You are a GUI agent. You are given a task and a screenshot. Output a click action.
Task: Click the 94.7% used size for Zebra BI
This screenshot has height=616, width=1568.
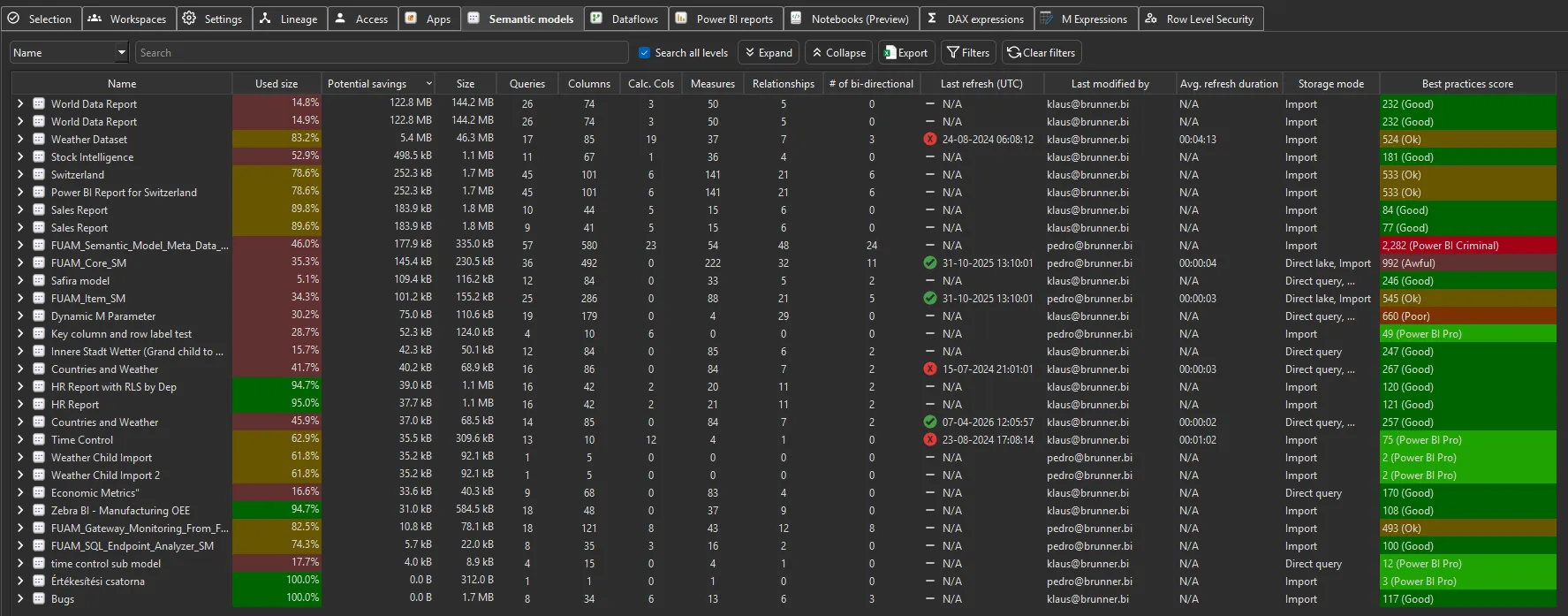coord(276,510)
